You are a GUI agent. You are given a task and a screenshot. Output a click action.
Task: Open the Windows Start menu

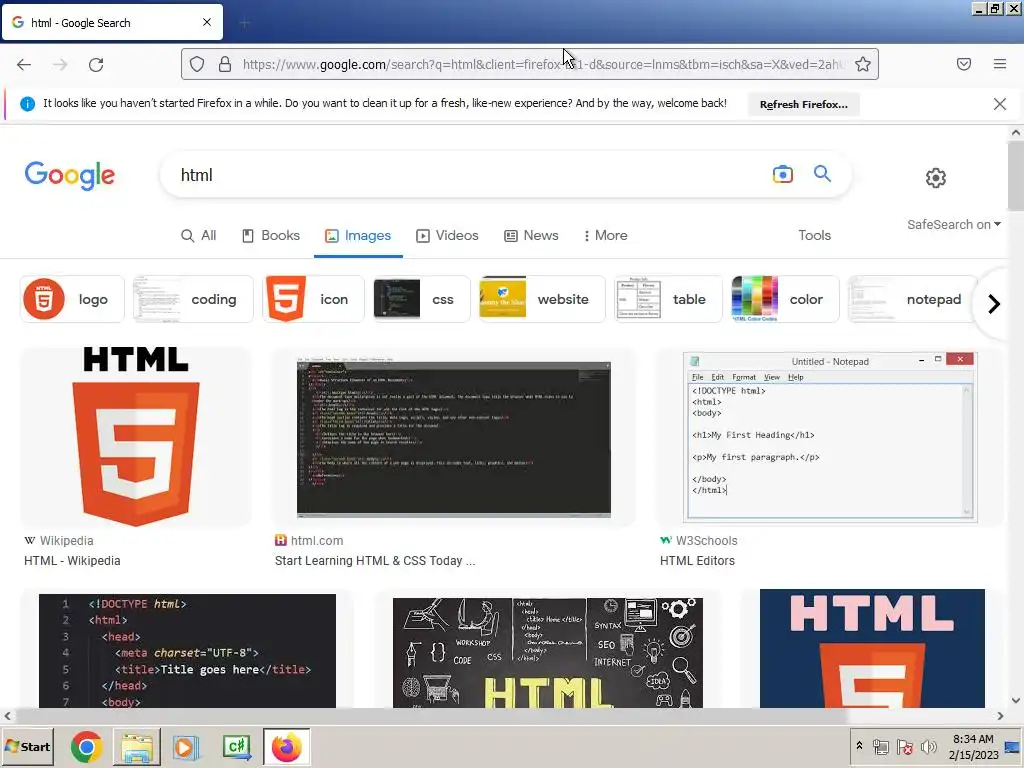click(27, 746)
